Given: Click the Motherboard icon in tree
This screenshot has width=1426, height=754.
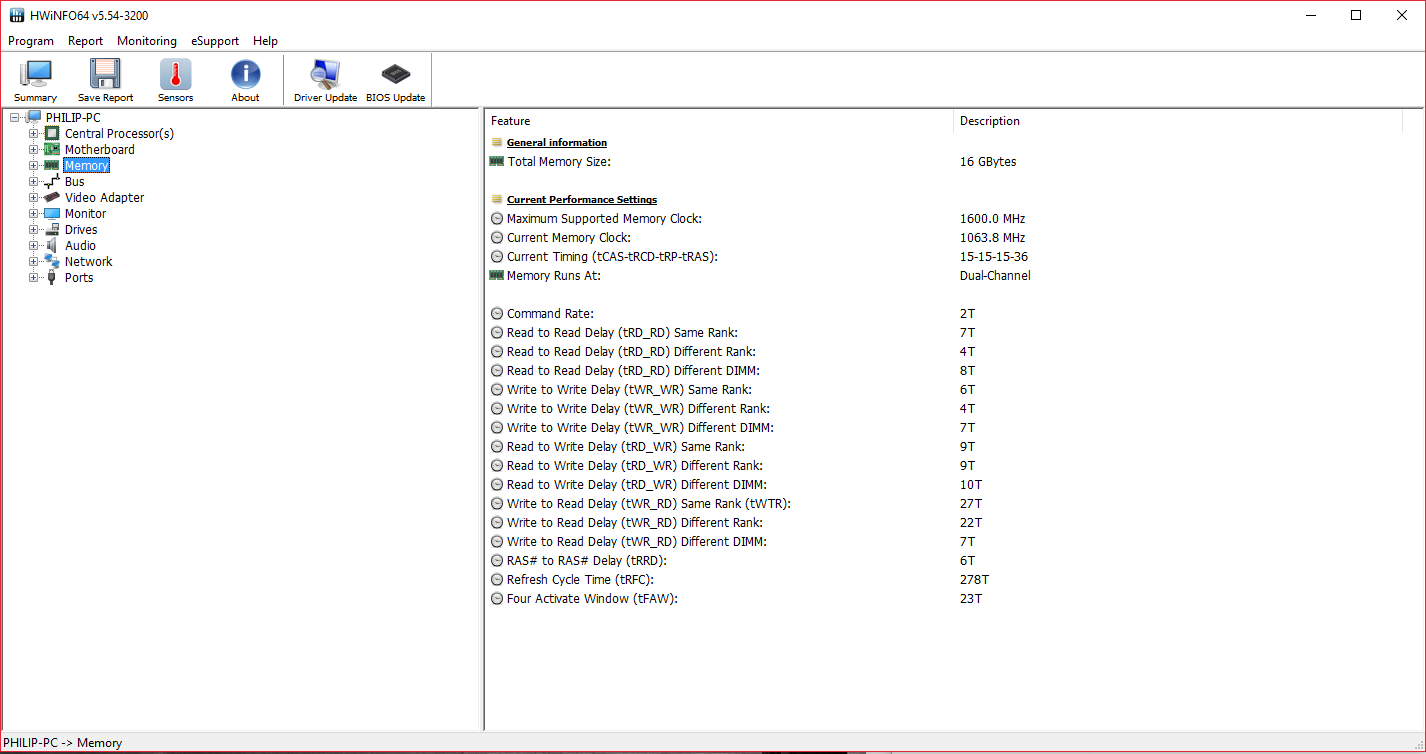Looking at the screenshot, I should [x=52, y=149].
